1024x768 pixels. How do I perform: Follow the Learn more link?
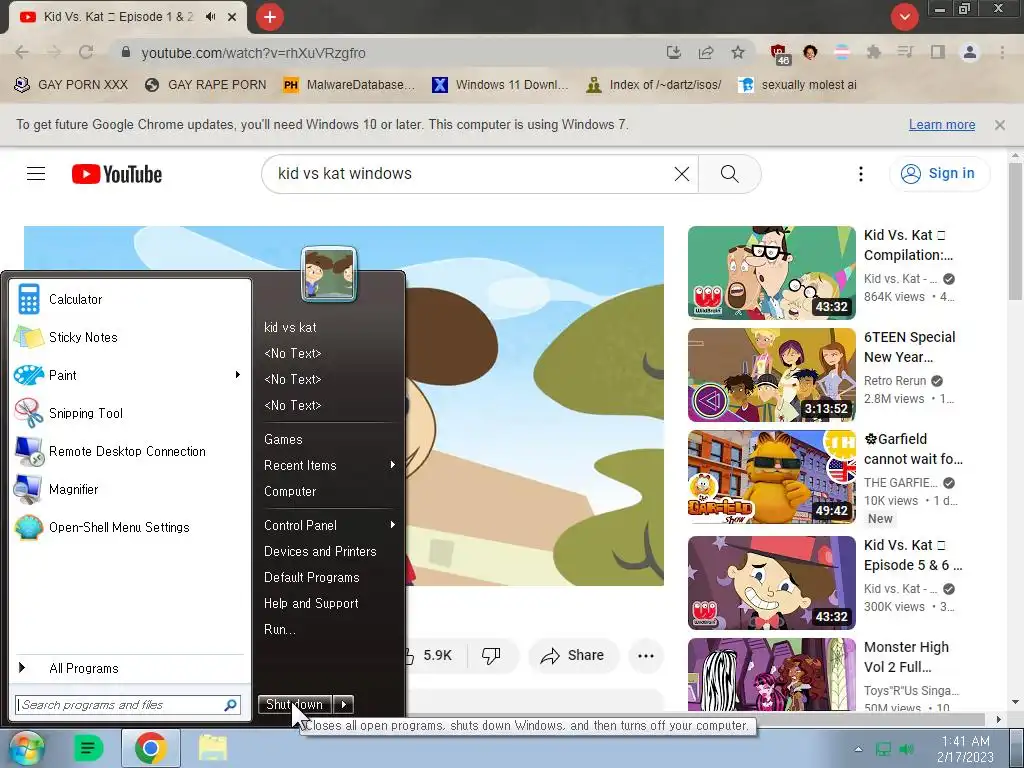942,125
